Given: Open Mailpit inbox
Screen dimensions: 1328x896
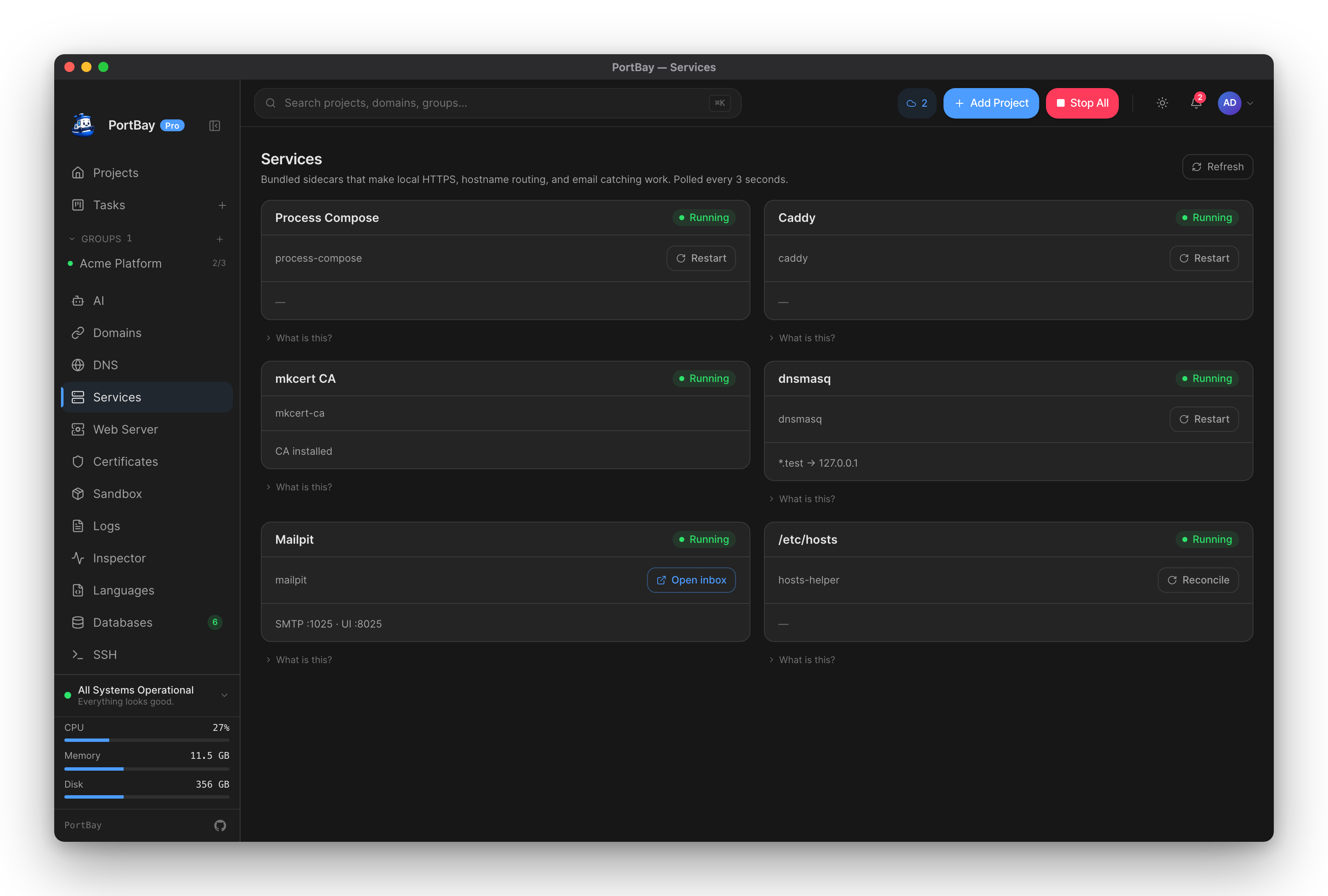Looking at the screenshot, I should coord(691,580).
